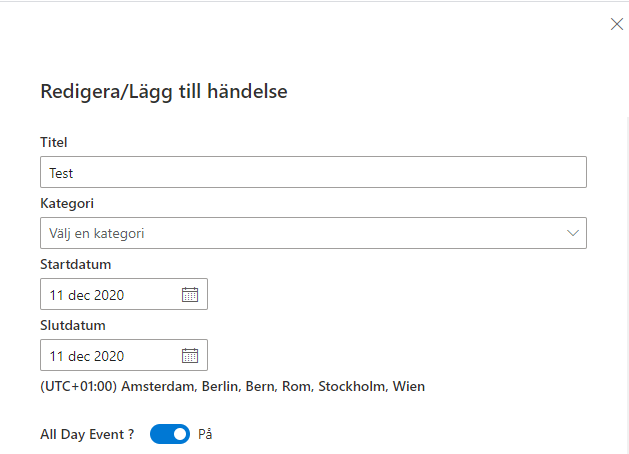This screenshot has width=629, height=454.
Task: Click the All Day Event ? label
Action: 87,434
